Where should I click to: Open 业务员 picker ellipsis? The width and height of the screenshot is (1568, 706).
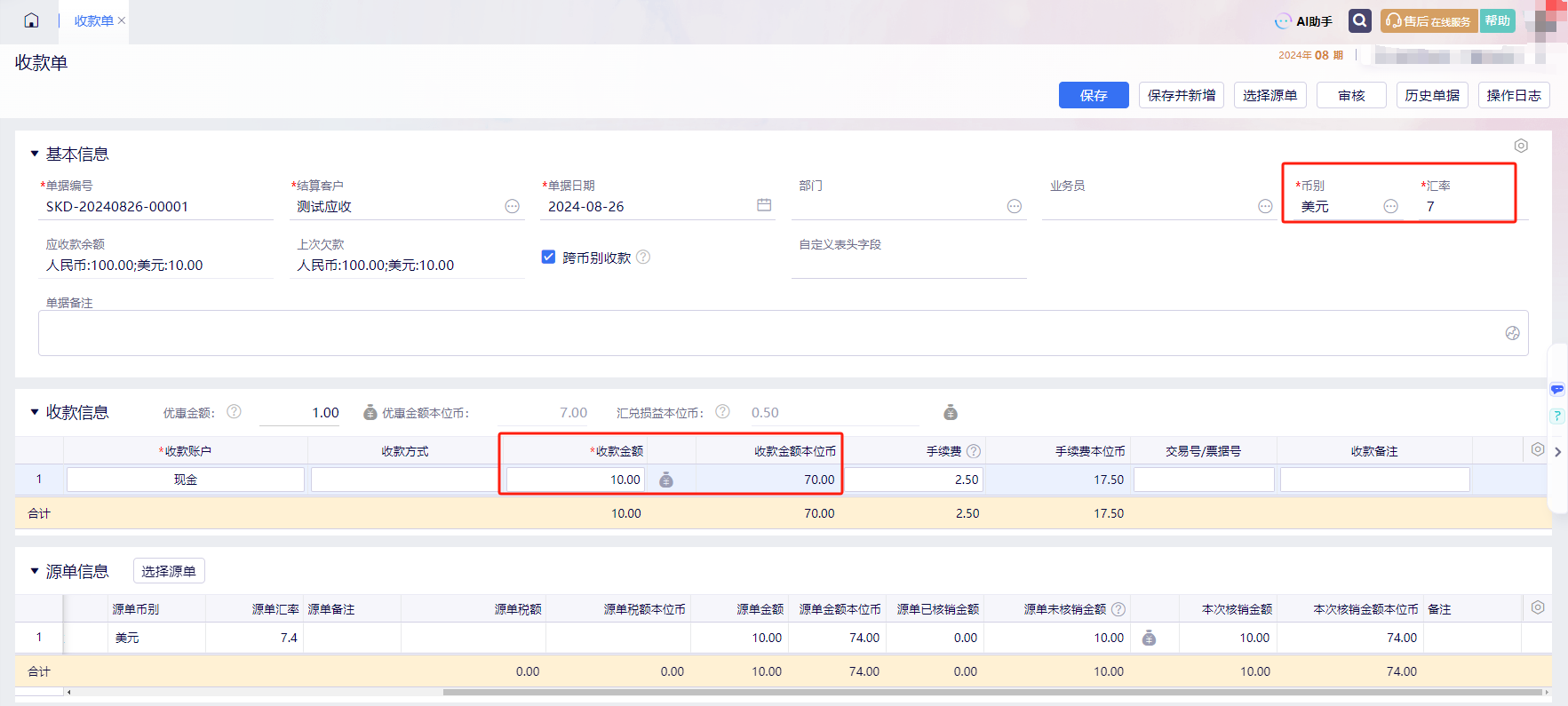(1266, 206)
